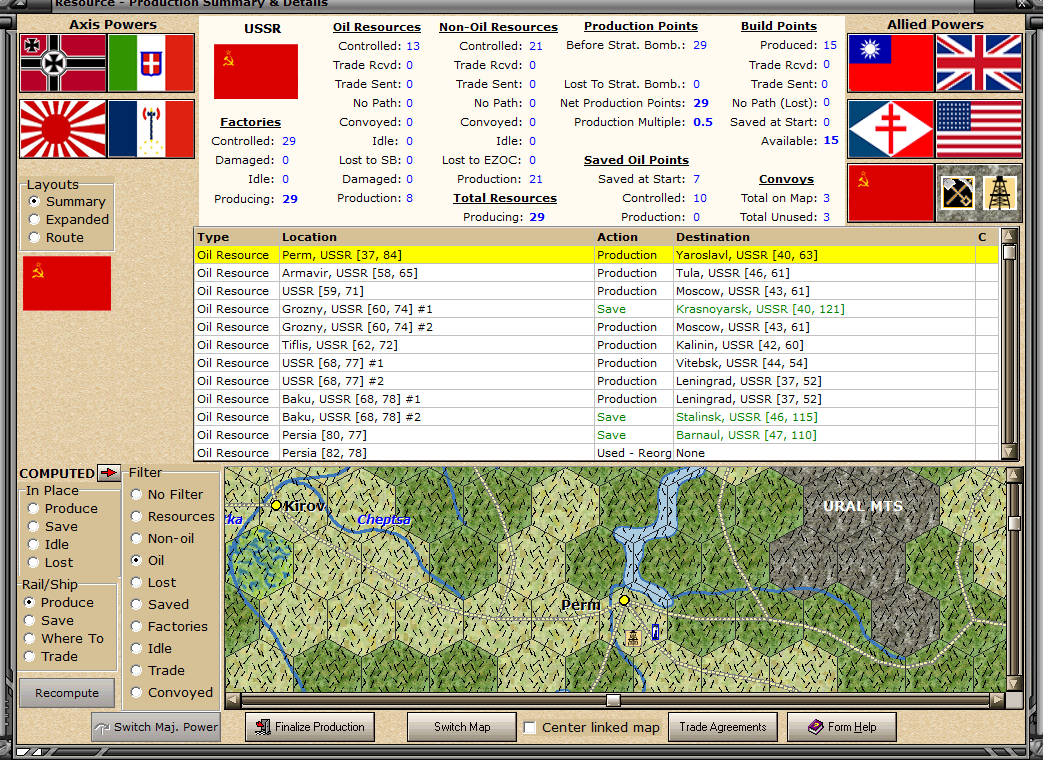Click Switch Maj. Power button
Screen dimensions: 1043x760
[156, 727]
